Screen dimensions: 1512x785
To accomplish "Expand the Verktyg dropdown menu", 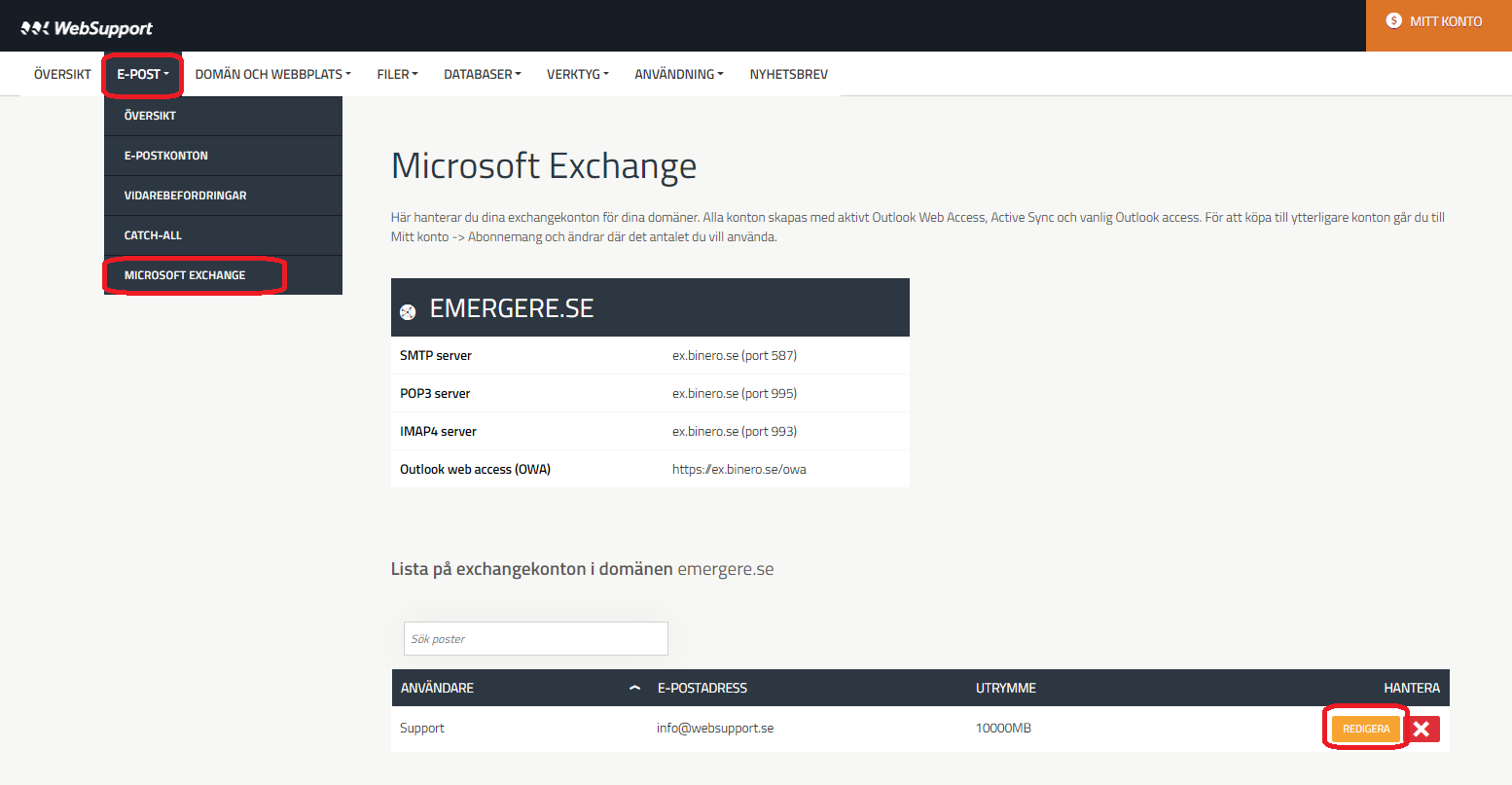I will (577, 74).
